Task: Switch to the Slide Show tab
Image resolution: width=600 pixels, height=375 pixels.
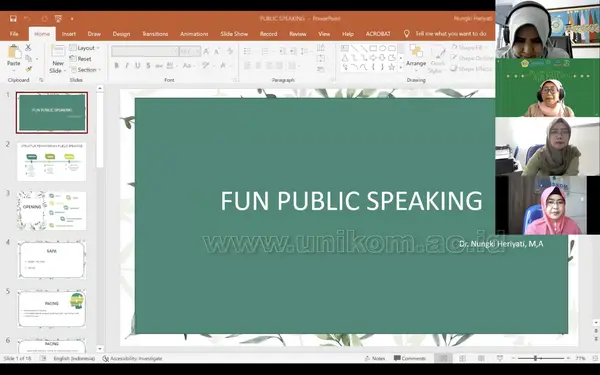Action: pos(234,34)
